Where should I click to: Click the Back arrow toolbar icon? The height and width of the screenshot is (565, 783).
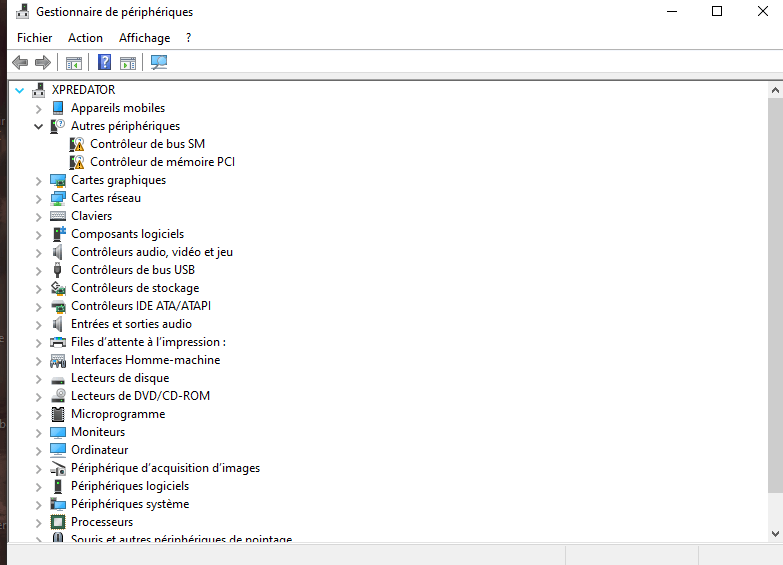point(20,62)
